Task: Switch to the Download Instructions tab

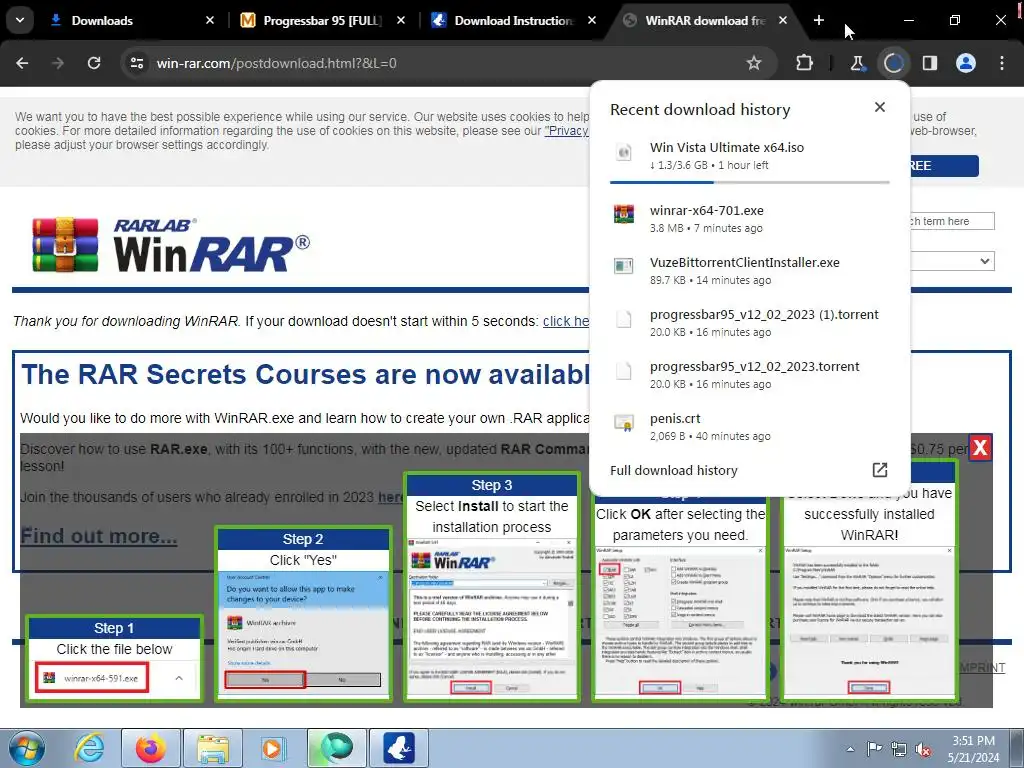Action: [513, 21]
